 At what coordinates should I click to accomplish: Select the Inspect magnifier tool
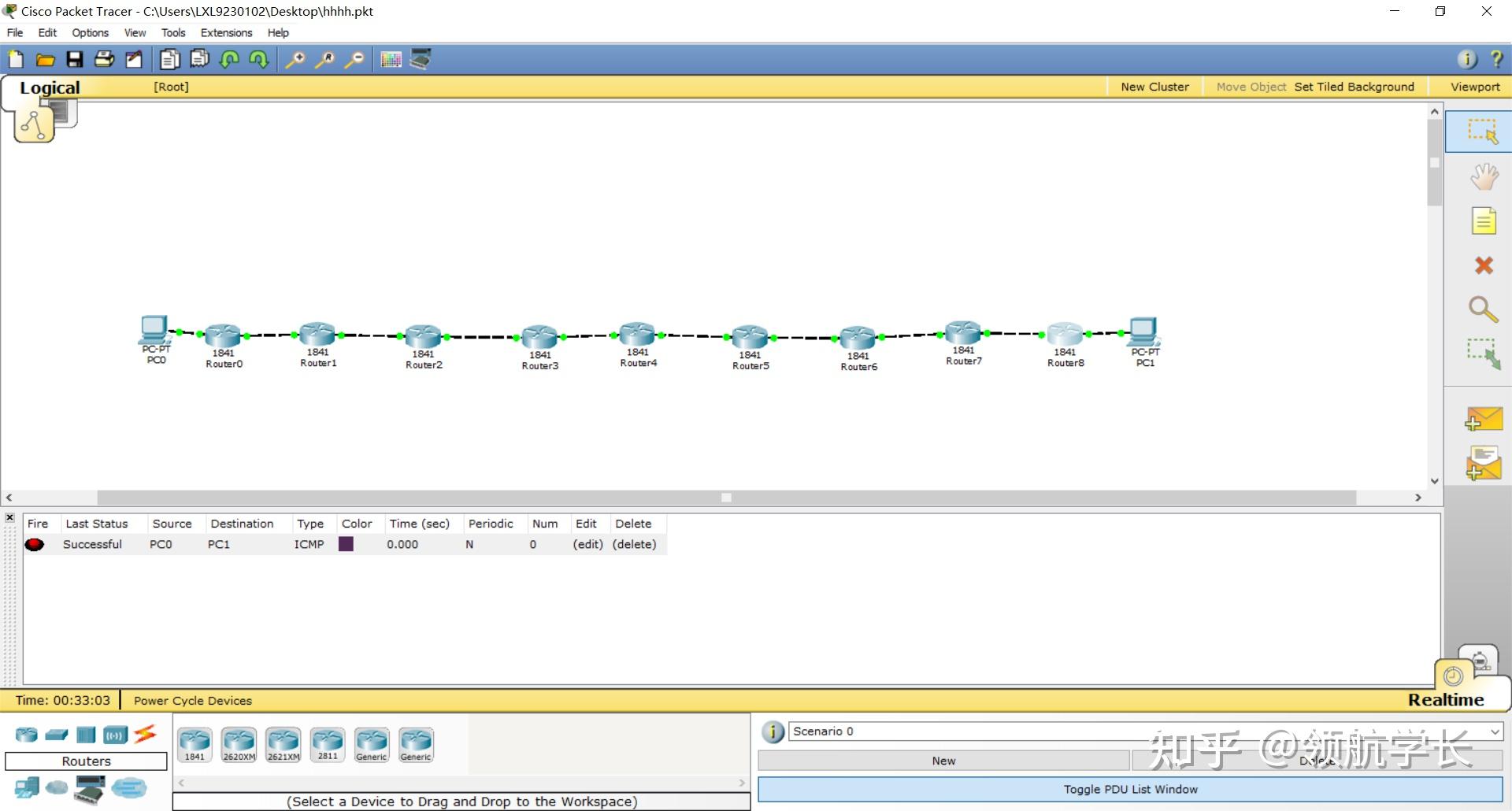pyautogui.click(x=1484, y=309)
